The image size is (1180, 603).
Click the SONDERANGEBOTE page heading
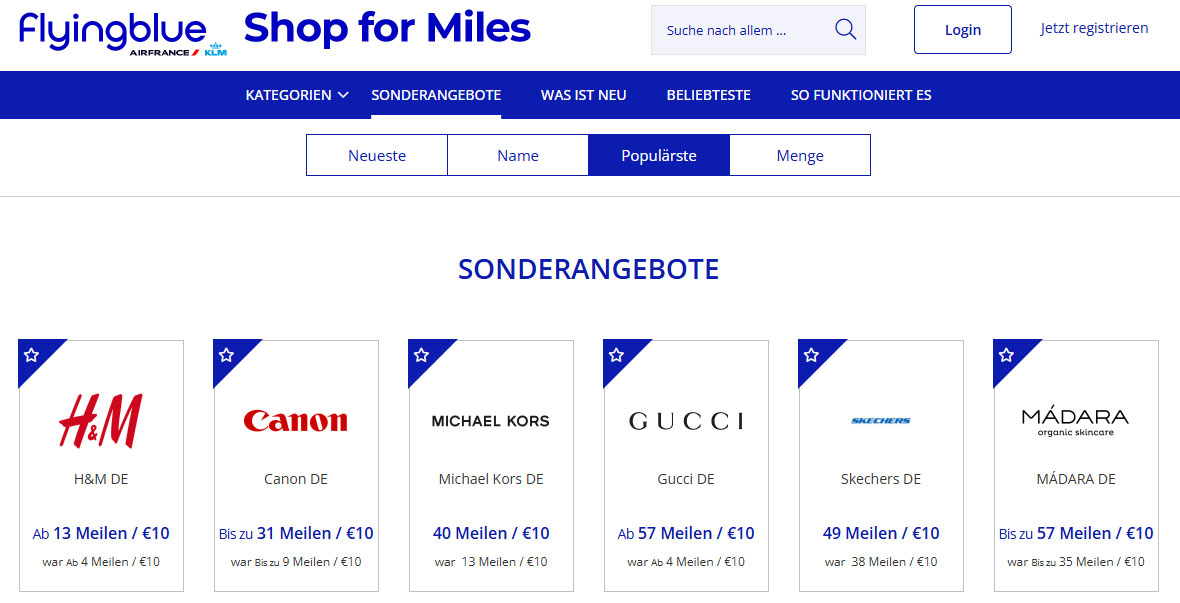588,269
